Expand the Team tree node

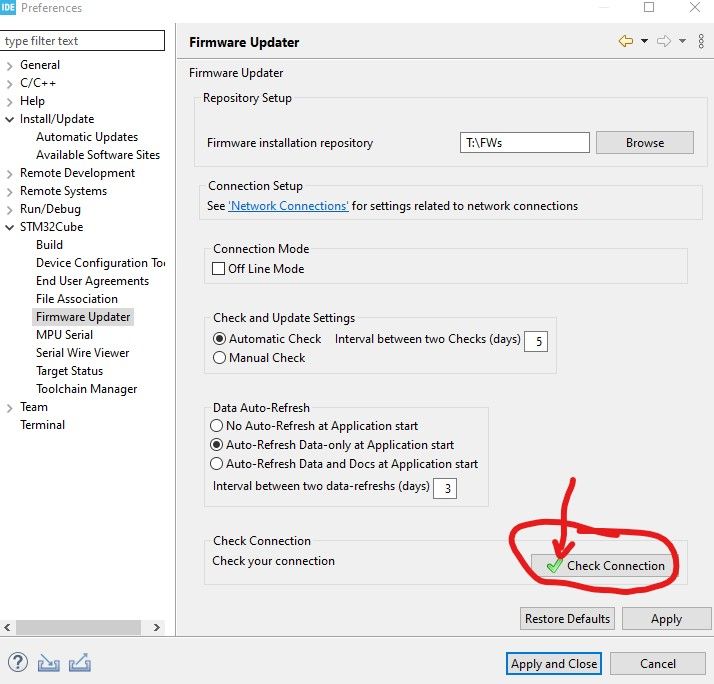tap(9, 408)
